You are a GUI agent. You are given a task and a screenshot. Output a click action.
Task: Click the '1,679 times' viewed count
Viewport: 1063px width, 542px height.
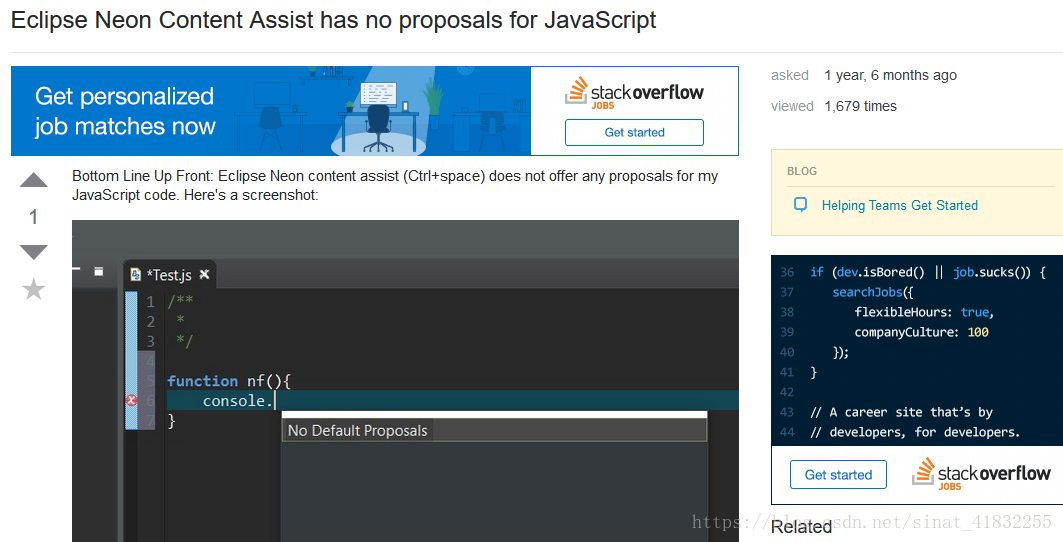tap(860, 107)
